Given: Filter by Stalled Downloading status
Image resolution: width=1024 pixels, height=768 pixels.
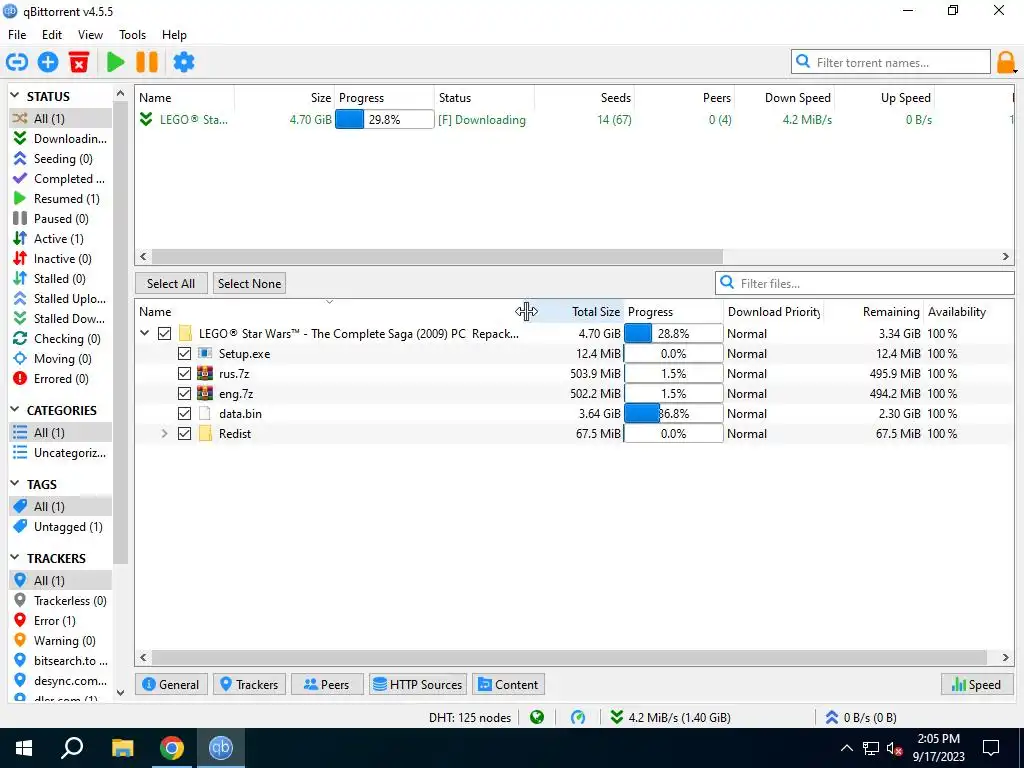Looking at the screenshot, I should [60, 319].
